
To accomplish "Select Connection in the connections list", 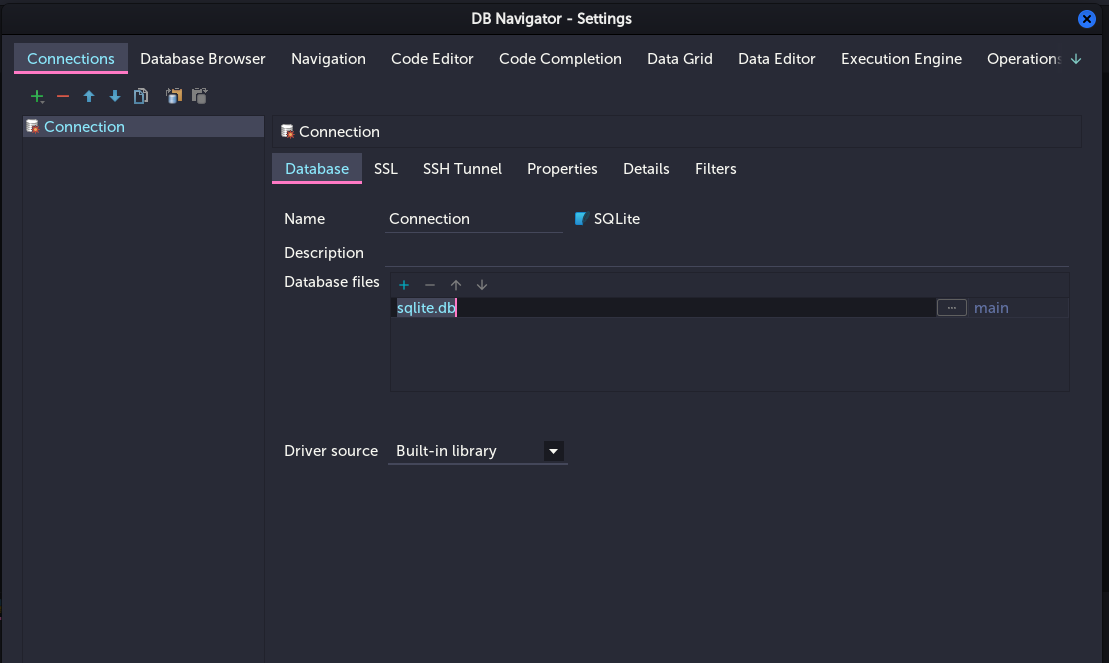I will click(84, 127).
